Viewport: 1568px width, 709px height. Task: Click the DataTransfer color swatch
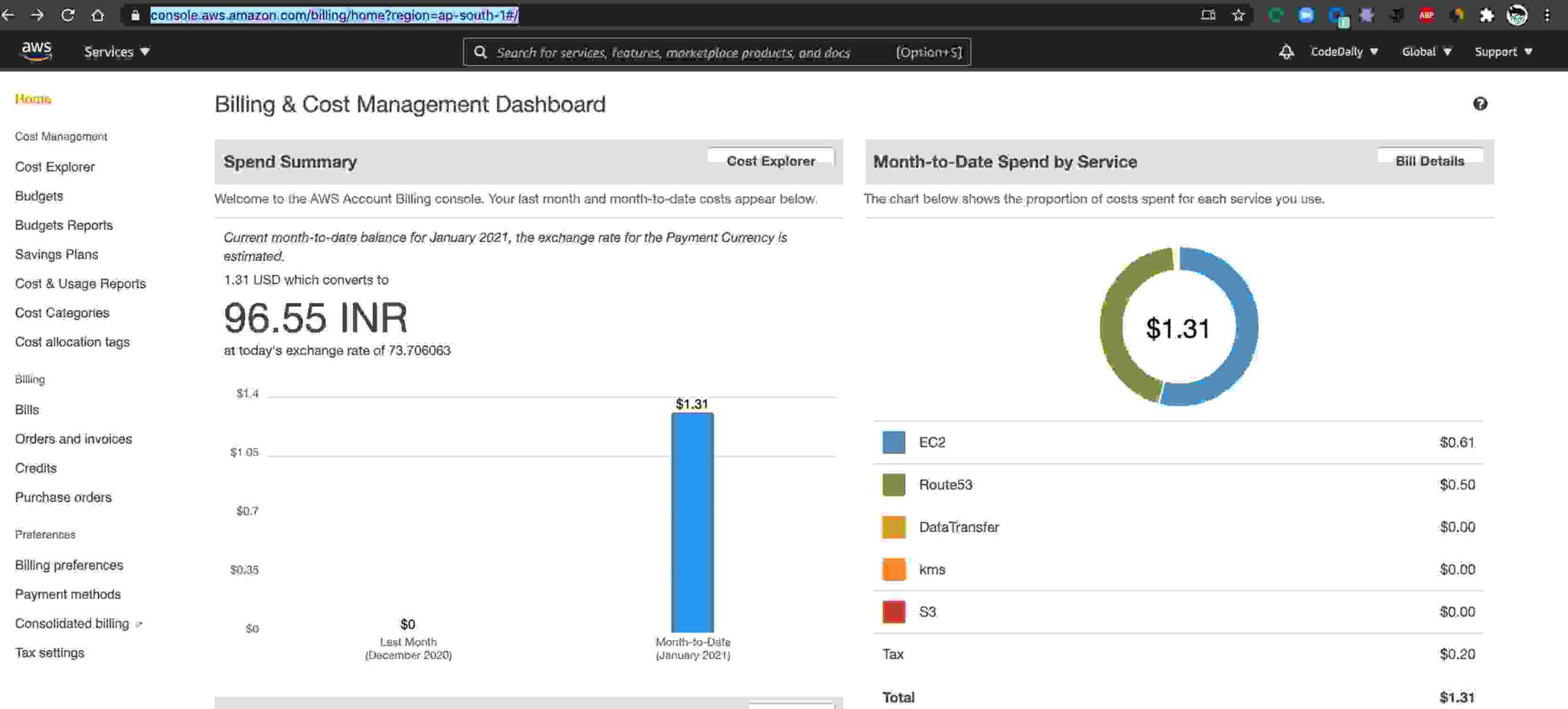893,527
